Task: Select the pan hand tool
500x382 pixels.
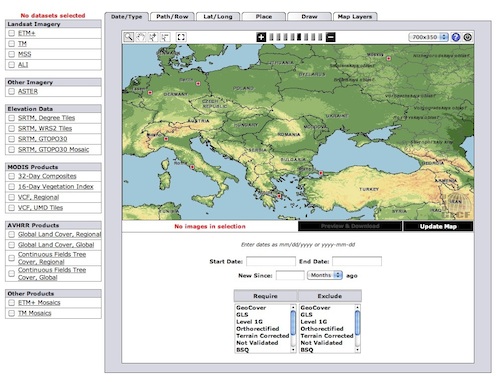Action: [141, 37]
